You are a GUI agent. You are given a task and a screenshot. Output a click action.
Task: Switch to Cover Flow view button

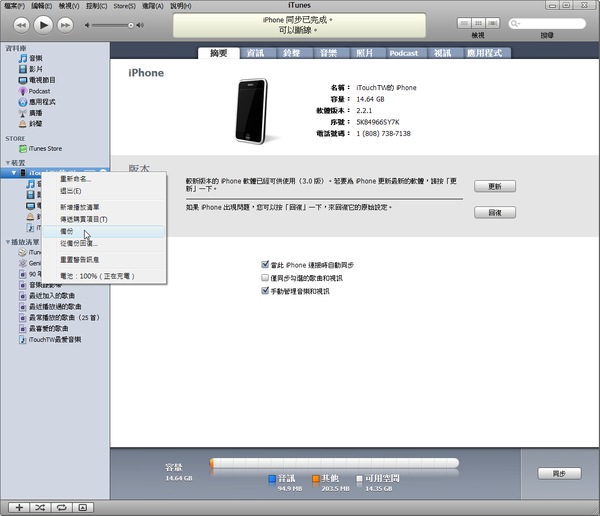click(x=493, y=23)
